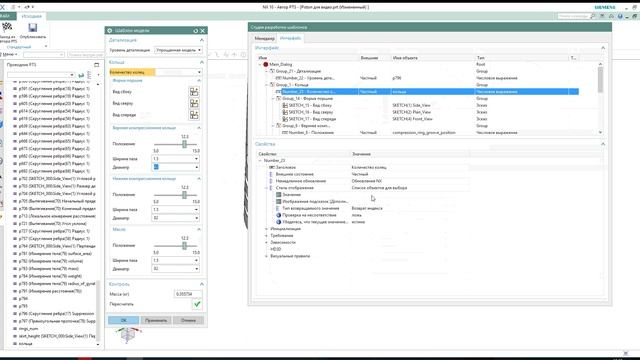
Task: Click the blue icon of mismatch check property
Action: (x=278, y=215)
